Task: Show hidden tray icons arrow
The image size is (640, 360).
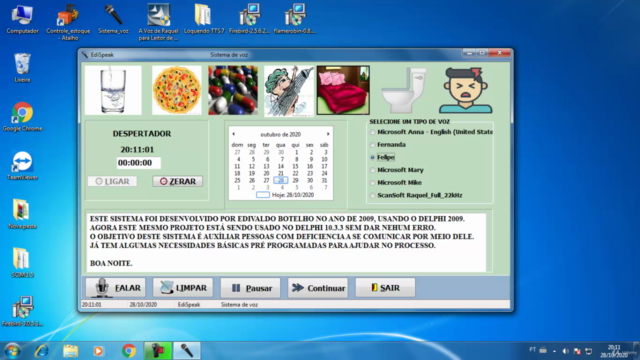Action: click(x=554, y=351)
